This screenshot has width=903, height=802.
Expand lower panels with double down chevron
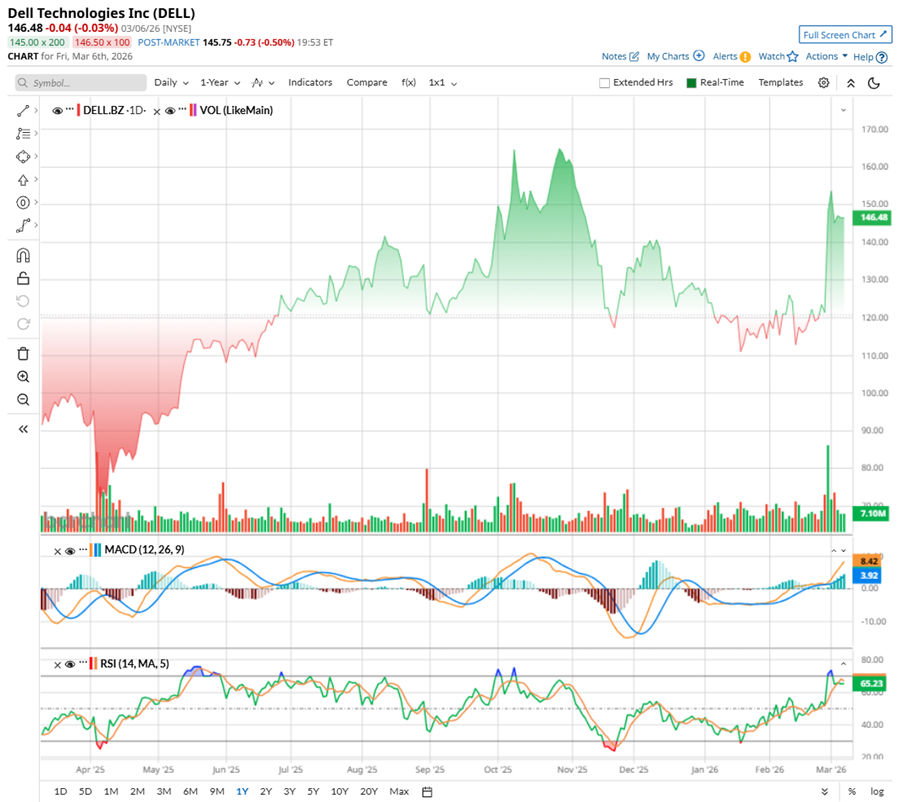point(825,792)
